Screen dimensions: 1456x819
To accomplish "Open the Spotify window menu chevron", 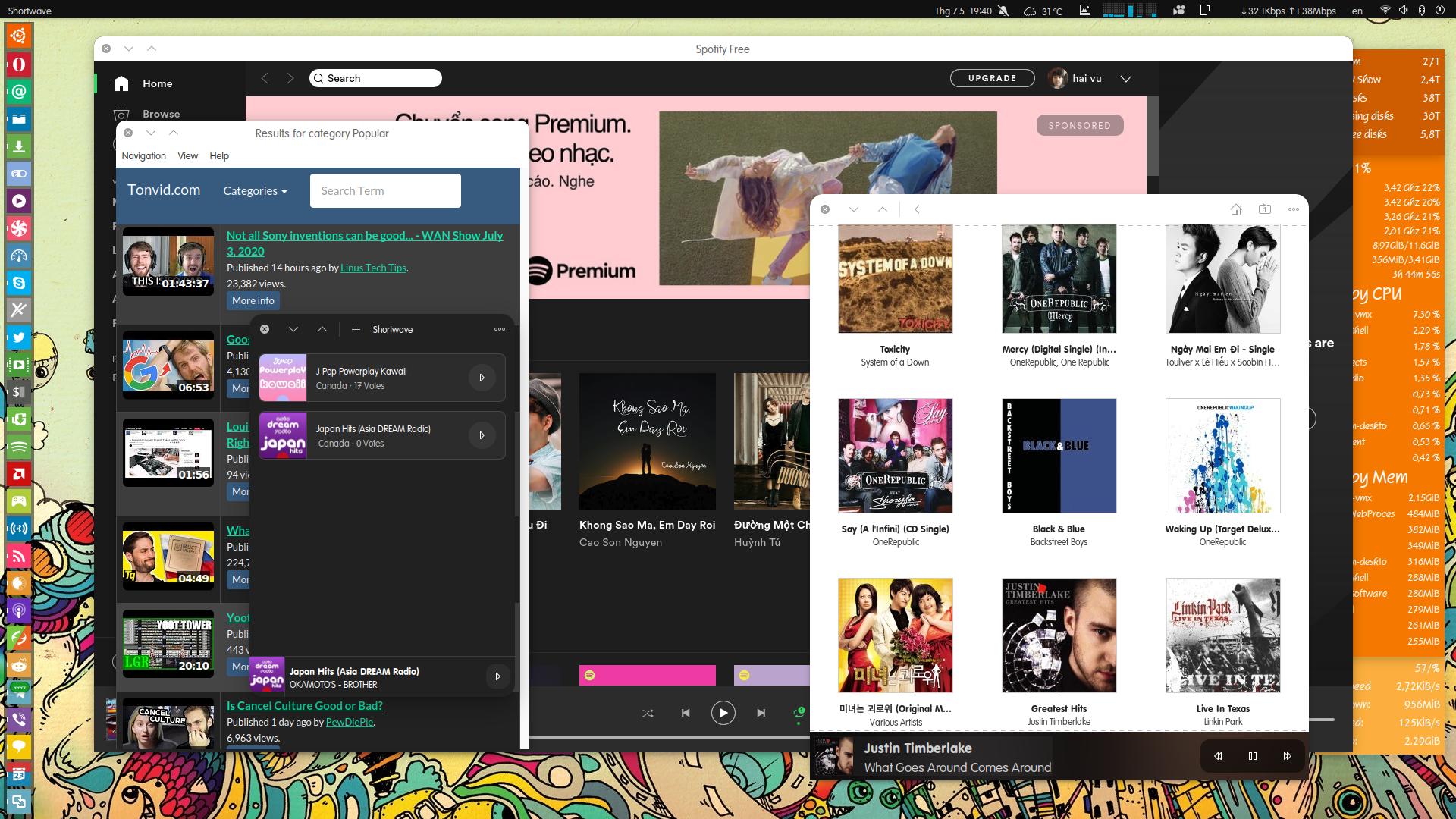I will [129, 49].
